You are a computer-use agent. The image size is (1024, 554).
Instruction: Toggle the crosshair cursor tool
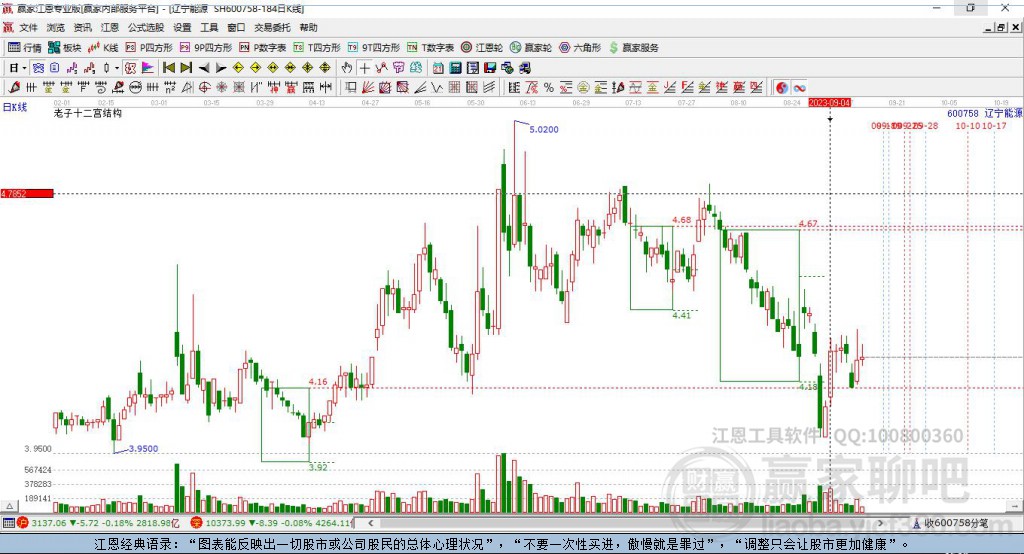click(x=364, y=68)
